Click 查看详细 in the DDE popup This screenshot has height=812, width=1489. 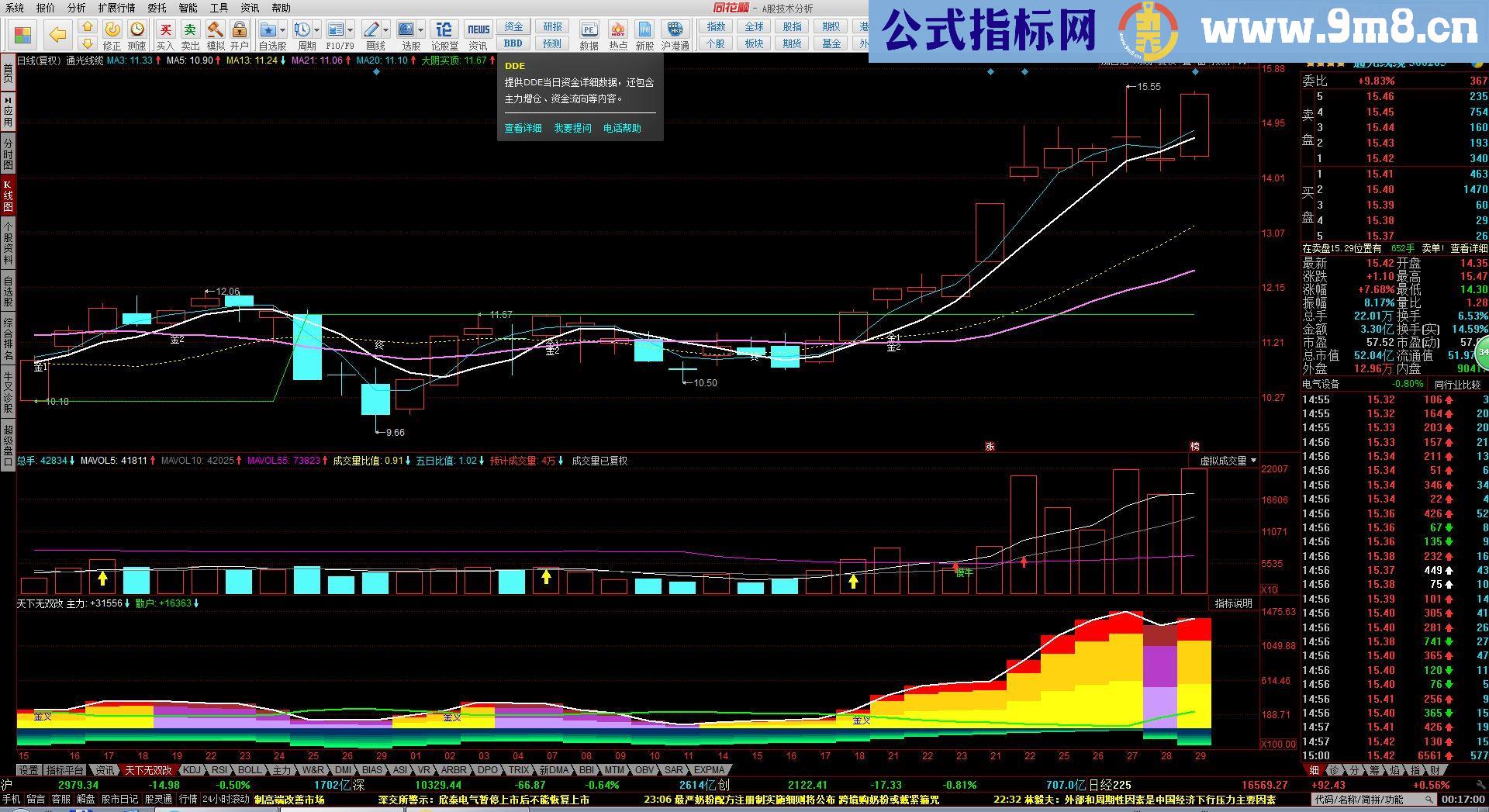pyautogui.click(x=522, y=128)
